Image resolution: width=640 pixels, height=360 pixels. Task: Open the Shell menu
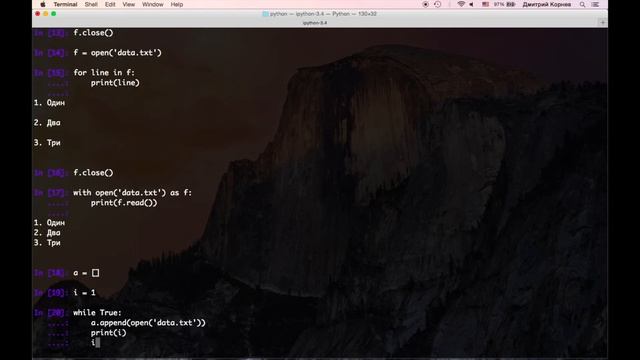point(91,4)
